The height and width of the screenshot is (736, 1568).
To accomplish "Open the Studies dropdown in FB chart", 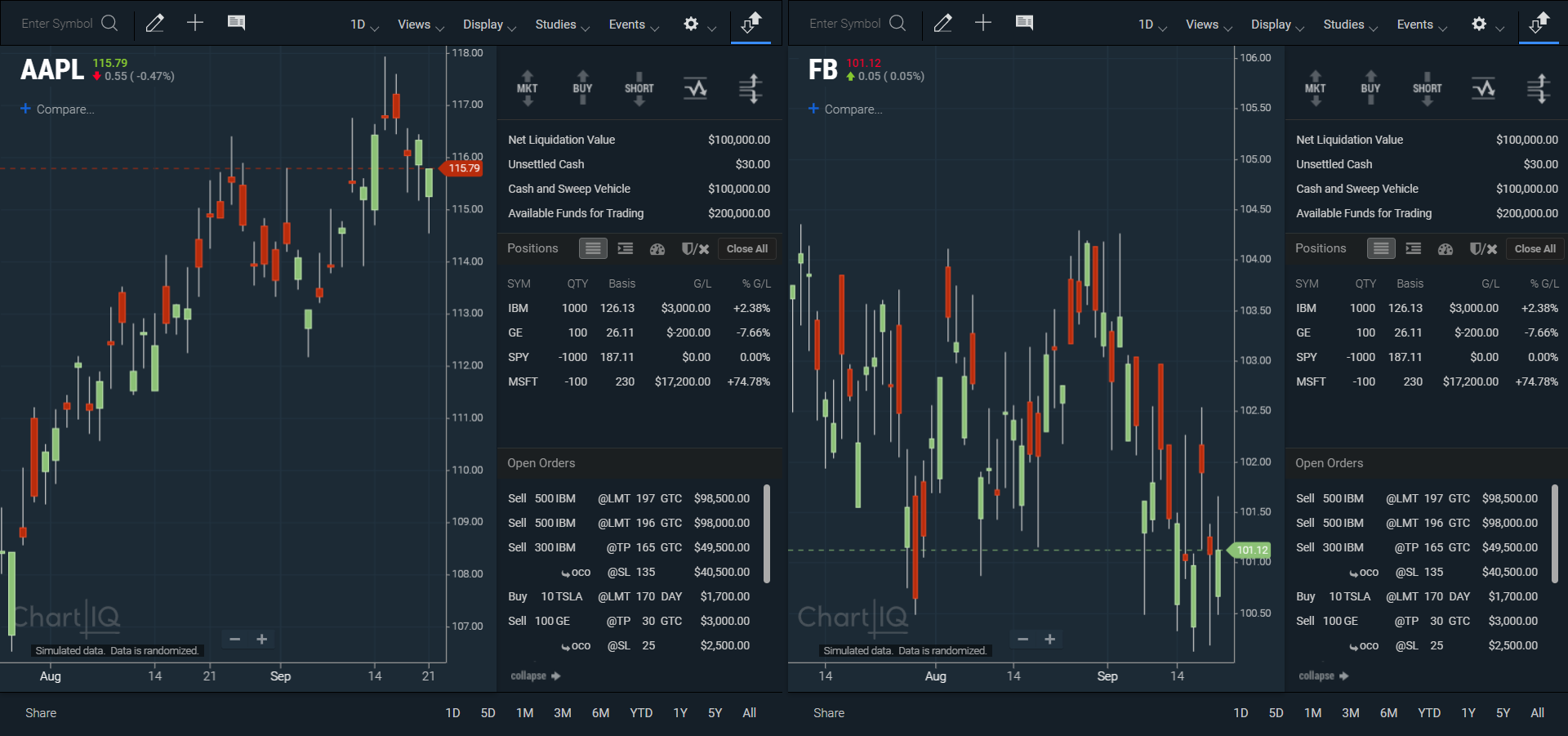I will coord(1350,25).
